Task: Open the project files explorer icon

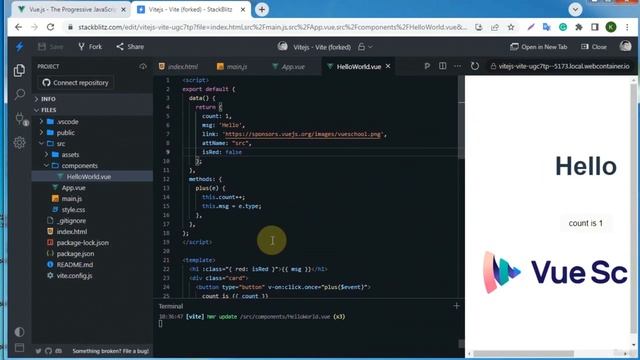Action: click(19, 71)
